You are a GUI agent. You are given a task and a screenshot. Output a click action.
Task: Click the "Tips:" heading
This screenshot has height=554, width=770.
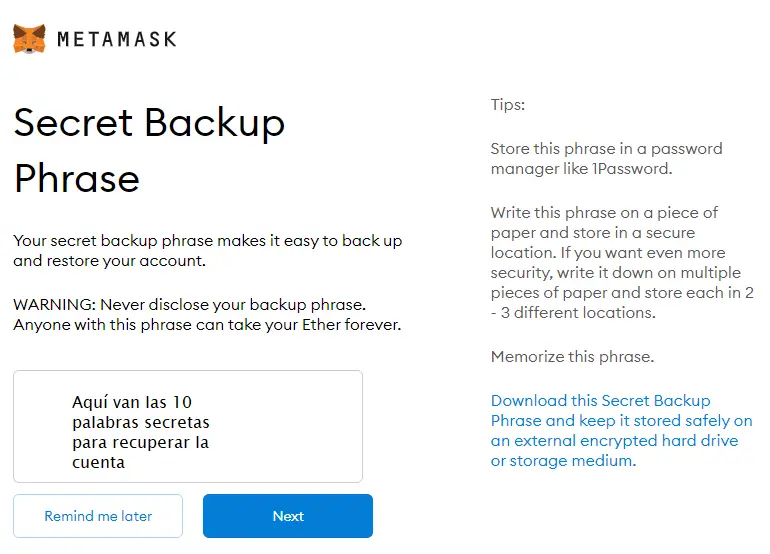tap(507, 105)
